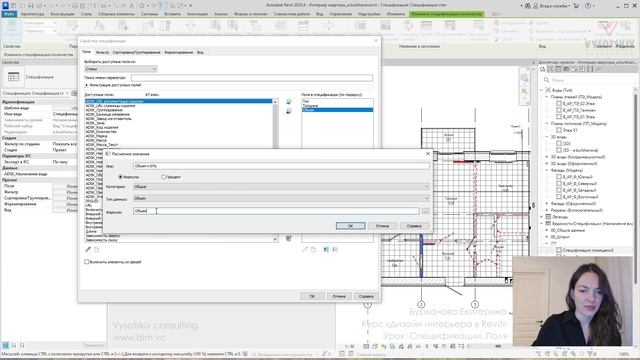Image resolution: width=640 pixels, height=360 pixels.
Task: Open the Аннотации ribbon tab
Action: coord(197,14)
